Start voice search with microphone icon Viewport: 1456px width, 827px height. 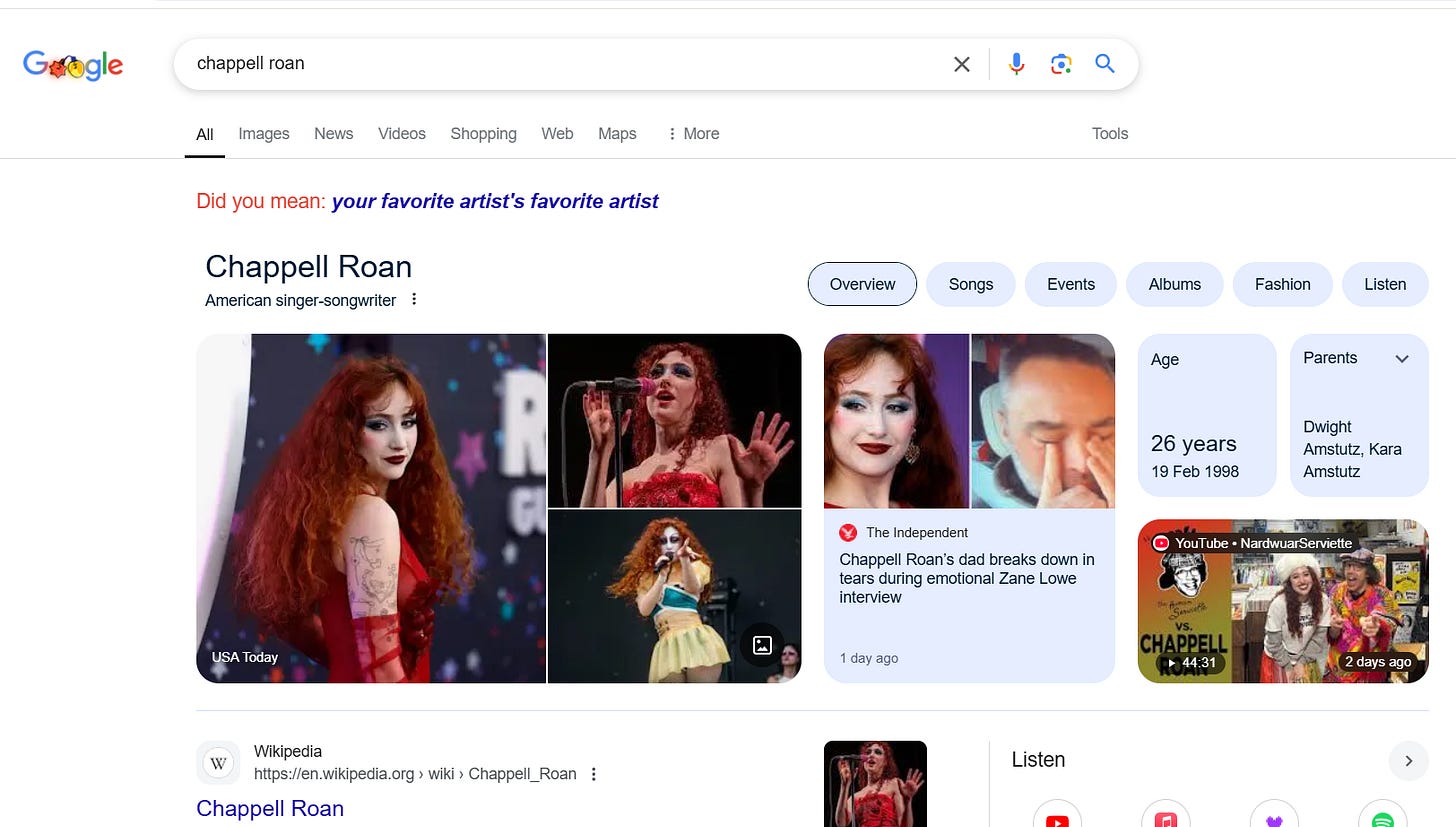1016,64
